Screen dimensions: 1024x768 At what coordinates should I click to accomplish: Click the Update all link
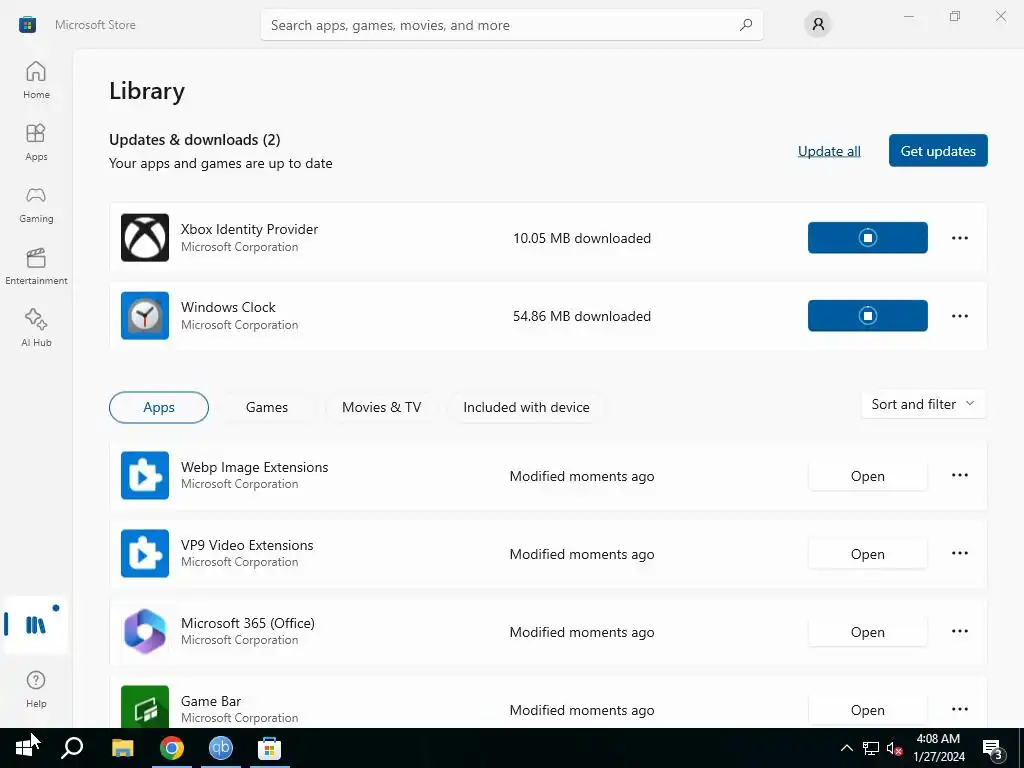point(829,151)
